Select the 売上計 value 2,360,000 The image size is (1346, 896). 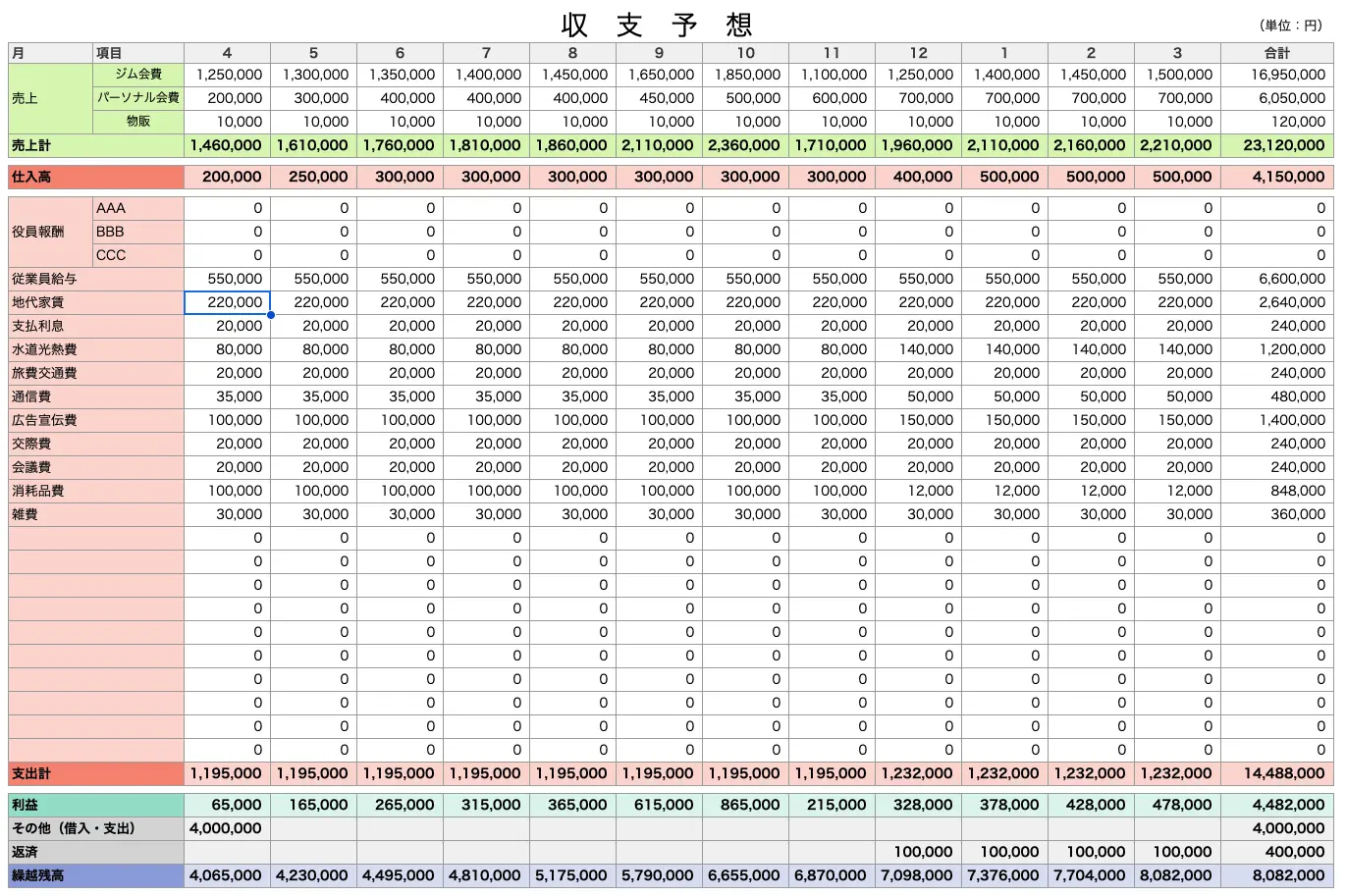pos(745,145)
